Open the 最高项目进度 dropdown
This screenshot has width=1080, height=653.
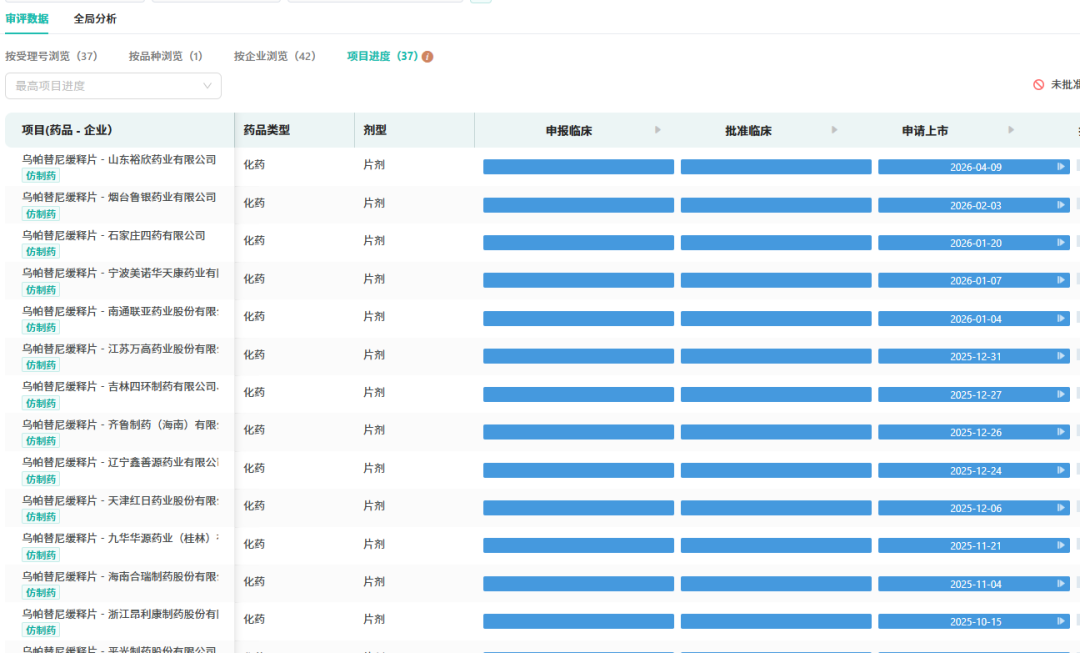coord(113,86)
